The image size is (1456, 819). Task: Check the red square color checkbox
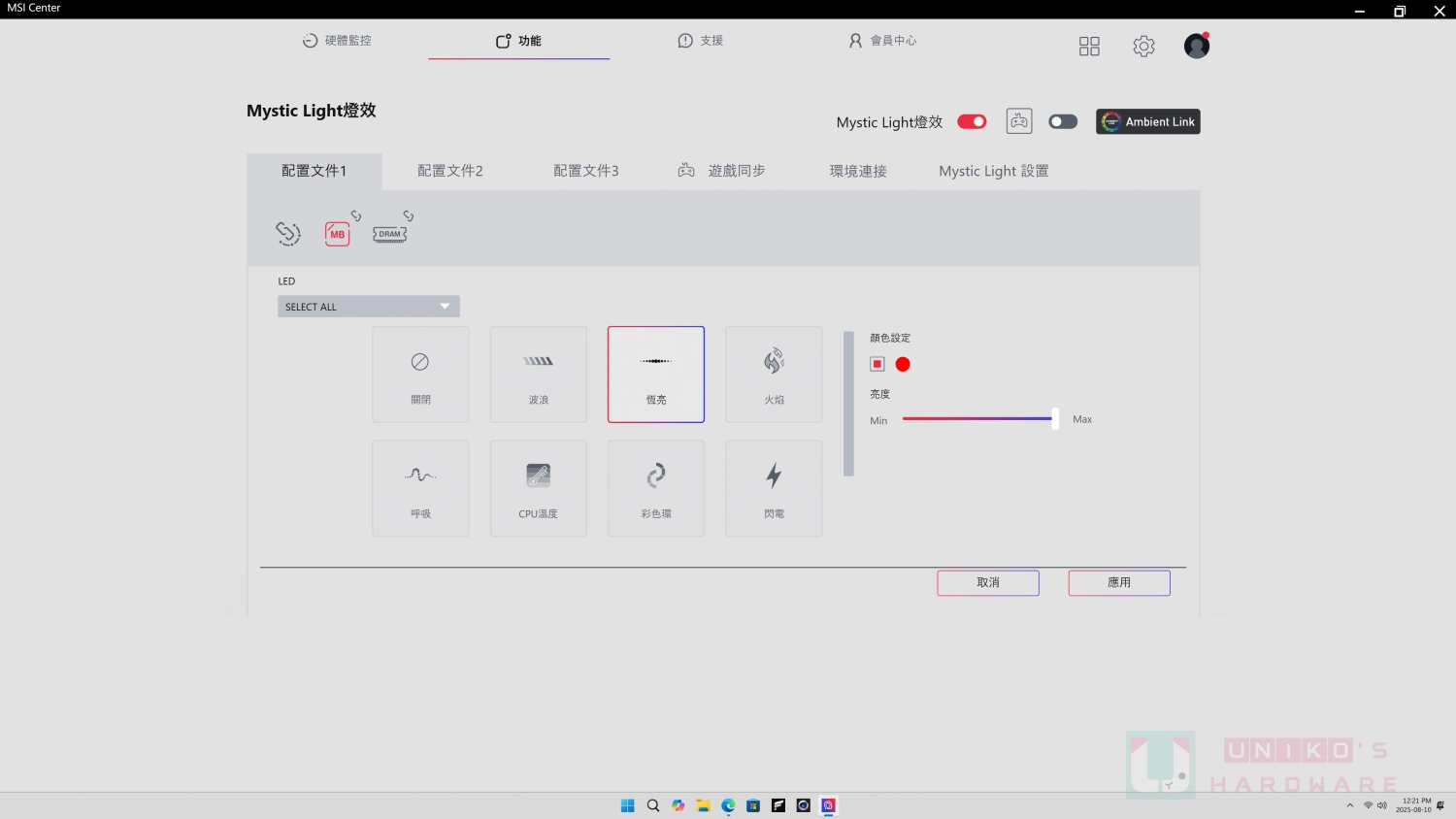click(x=877, y=364)
